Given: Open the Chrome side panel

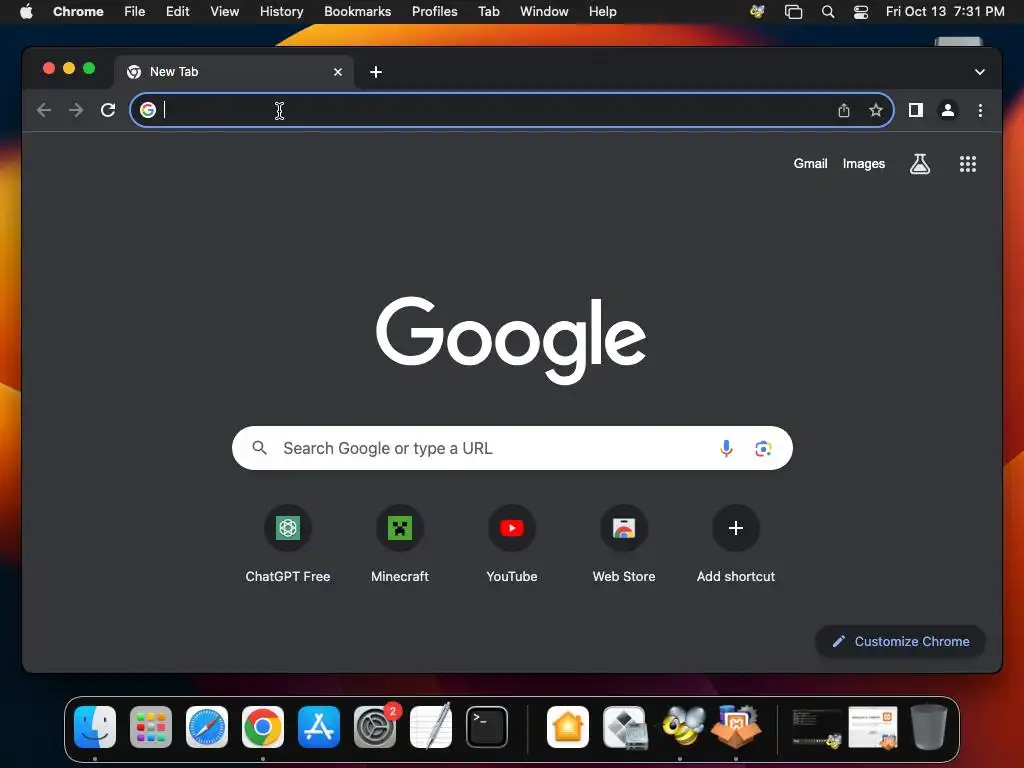Looking at the screenshot, I should coord(916,110).
